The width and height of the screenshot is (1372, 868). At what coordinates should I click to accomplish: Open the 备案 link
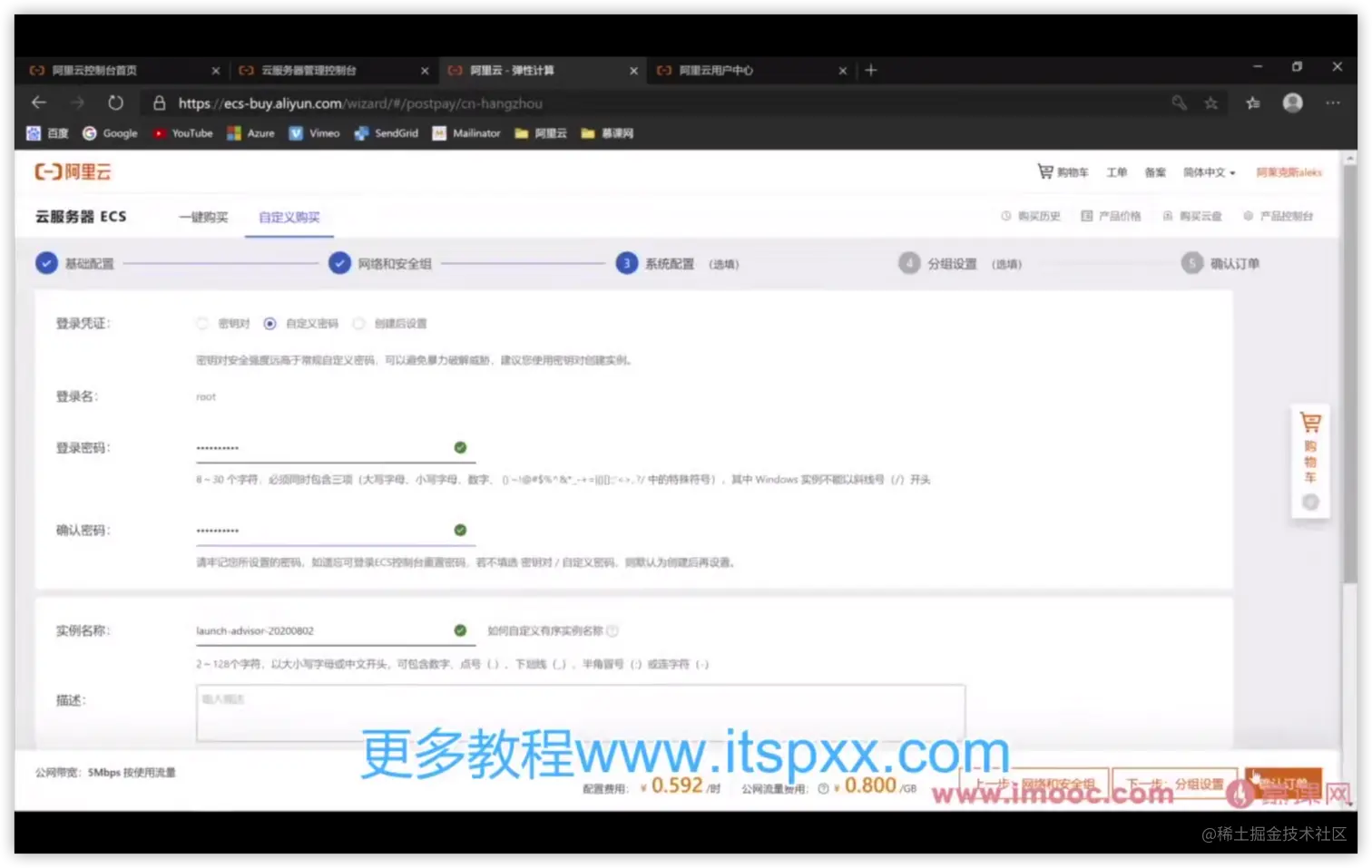(x=1155, y=172)
